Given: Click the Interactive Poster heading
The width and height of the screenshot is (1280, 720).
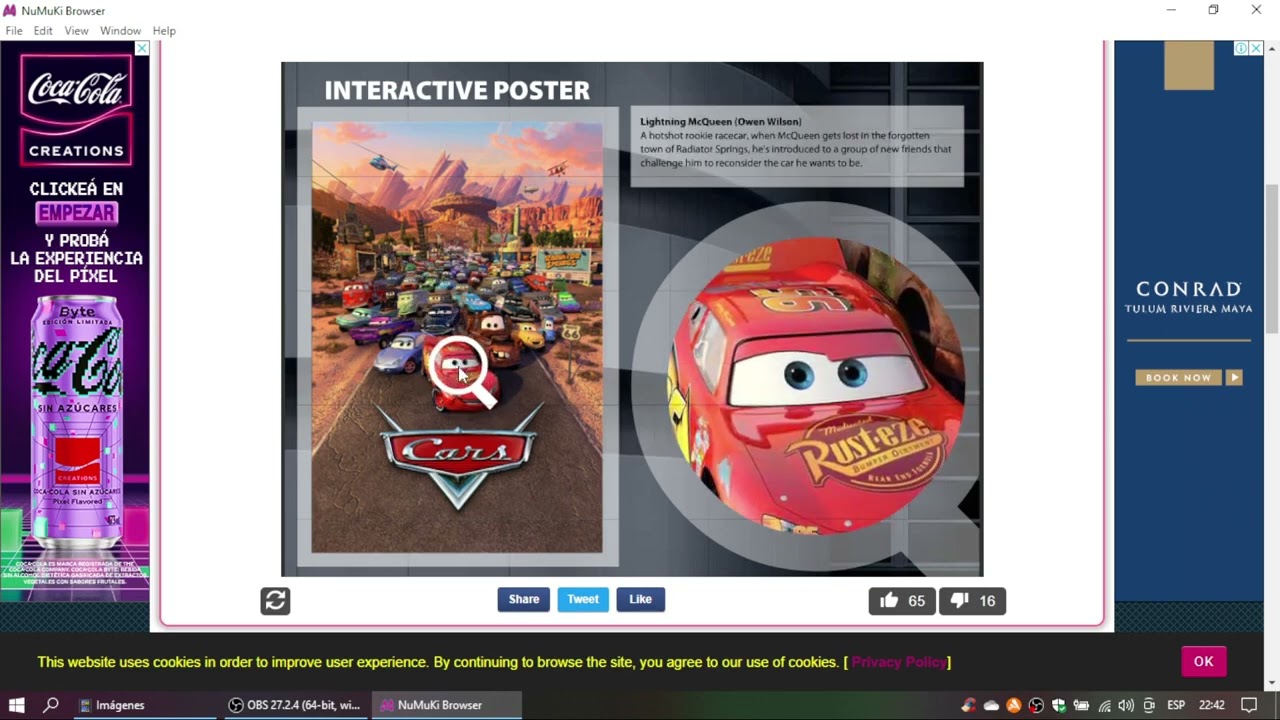Looking at the screenshot, I should coord(457,91).
